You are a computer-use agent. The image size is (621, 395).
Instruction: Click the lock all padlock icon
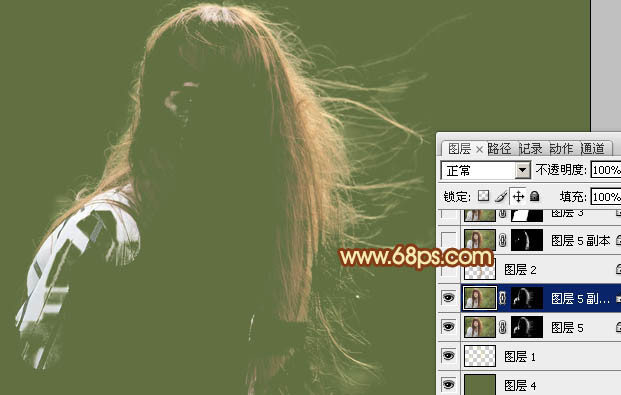534,196
